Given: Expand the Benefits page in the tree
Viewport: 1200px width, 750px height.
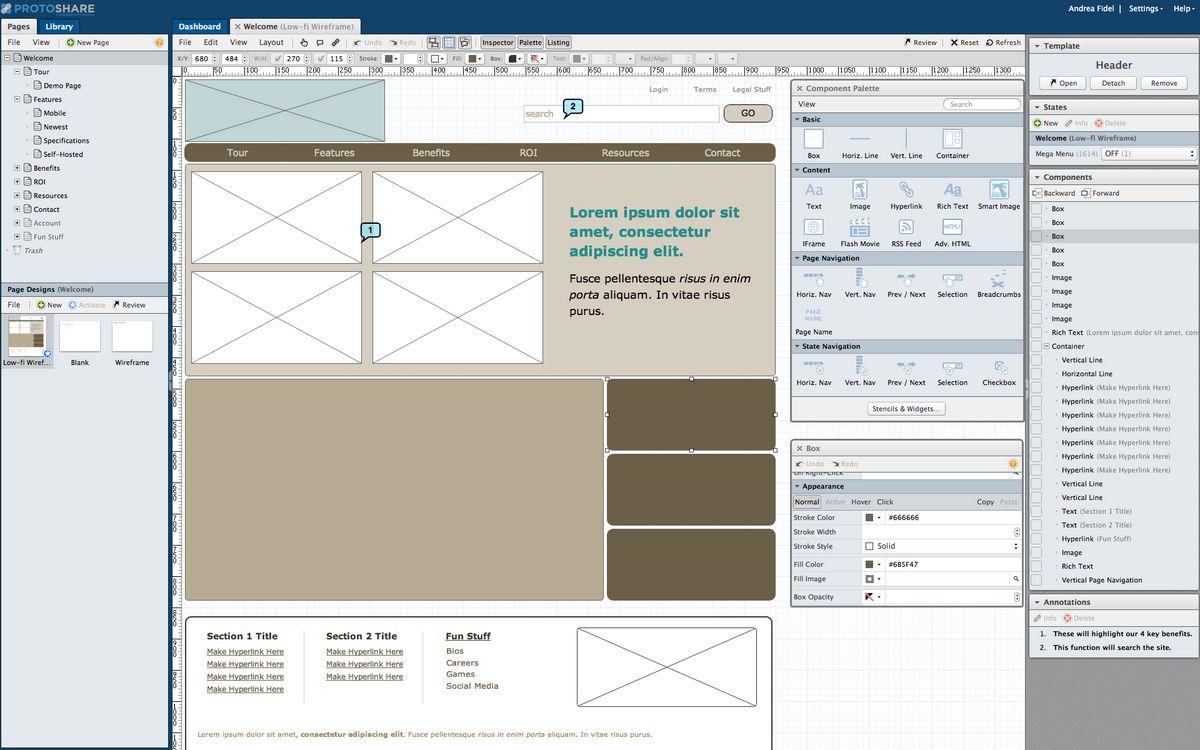Looking at the screenshot, I should pyautogui.click(x=17, y=168).
